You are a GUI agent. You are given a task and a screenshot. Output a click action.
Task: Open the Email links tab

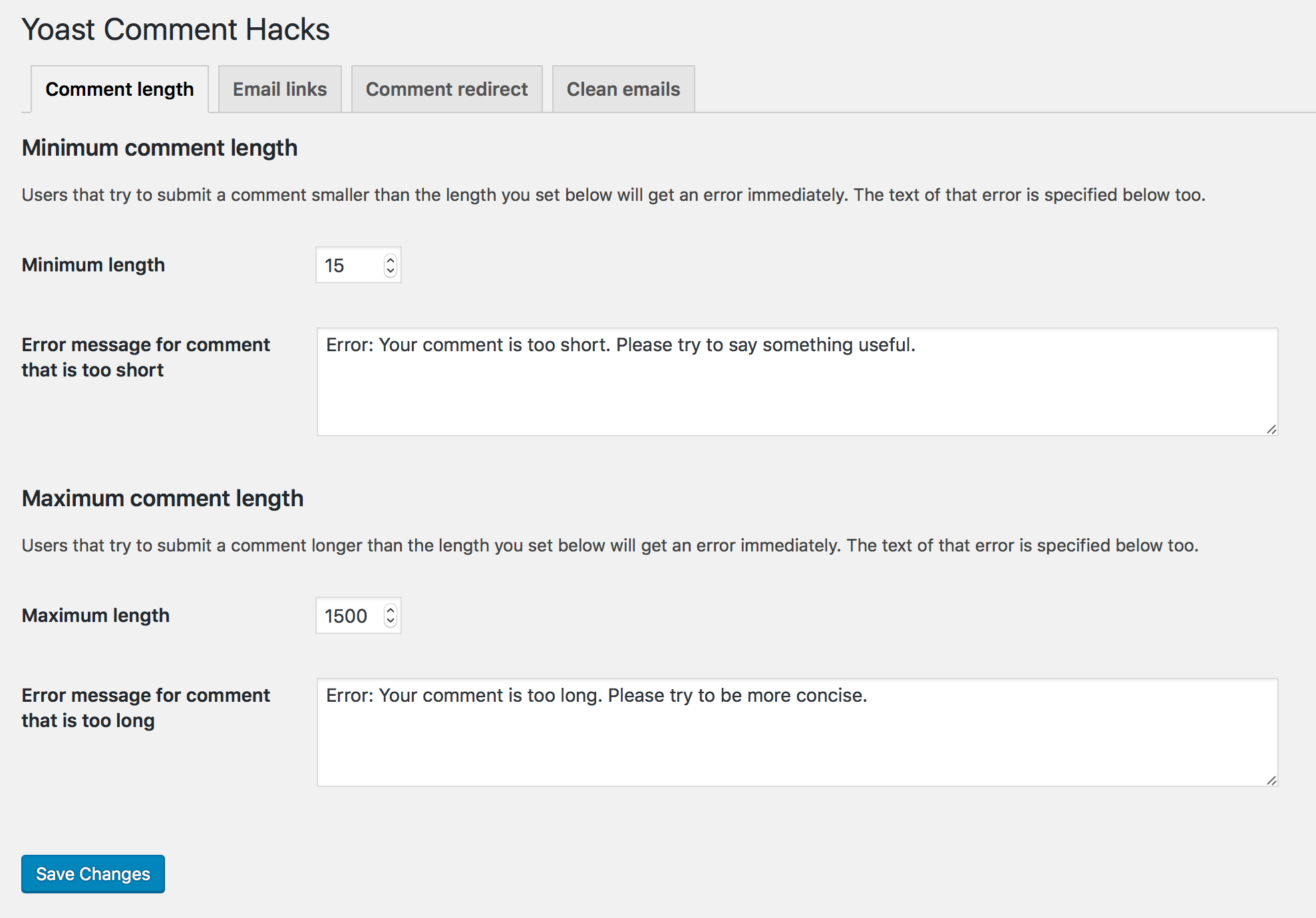(279, 89)
